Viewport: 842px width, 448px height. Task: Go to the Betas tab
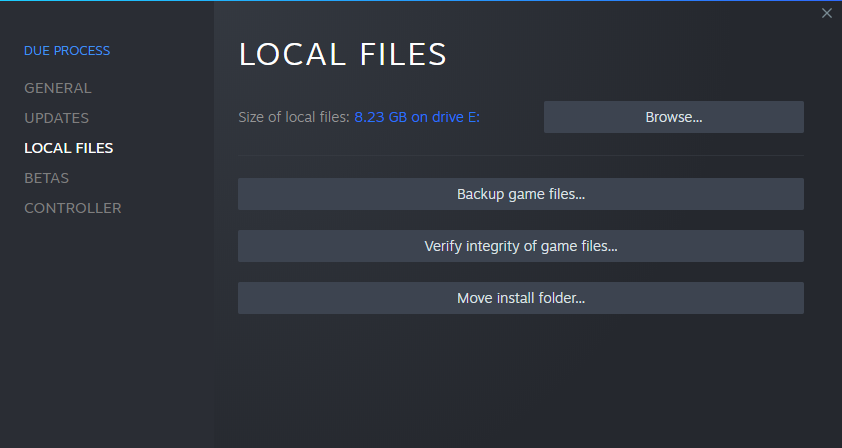click(46, 178)
